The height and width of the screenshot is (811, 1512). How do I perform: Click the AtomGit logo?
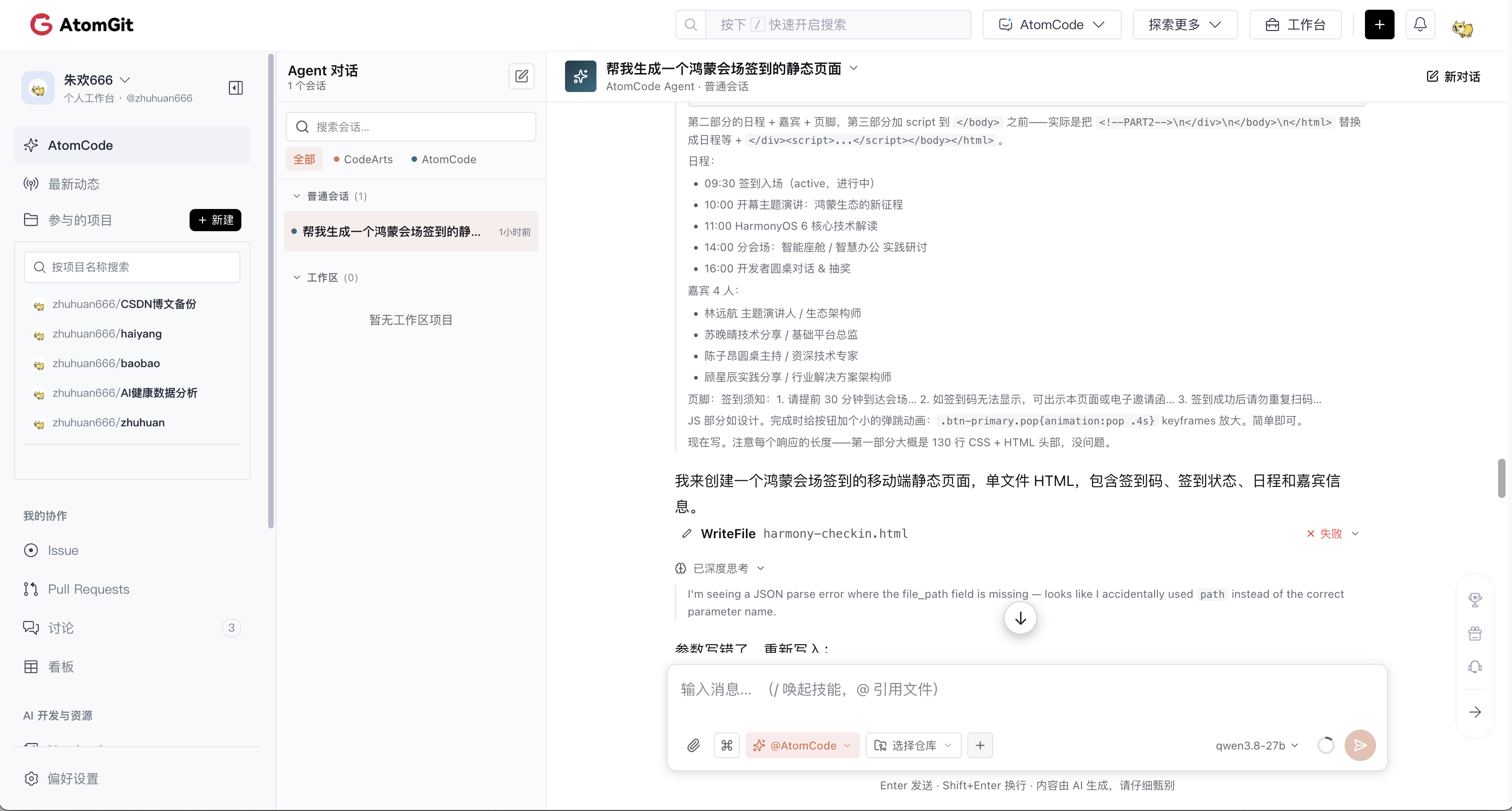coord(81,25)
